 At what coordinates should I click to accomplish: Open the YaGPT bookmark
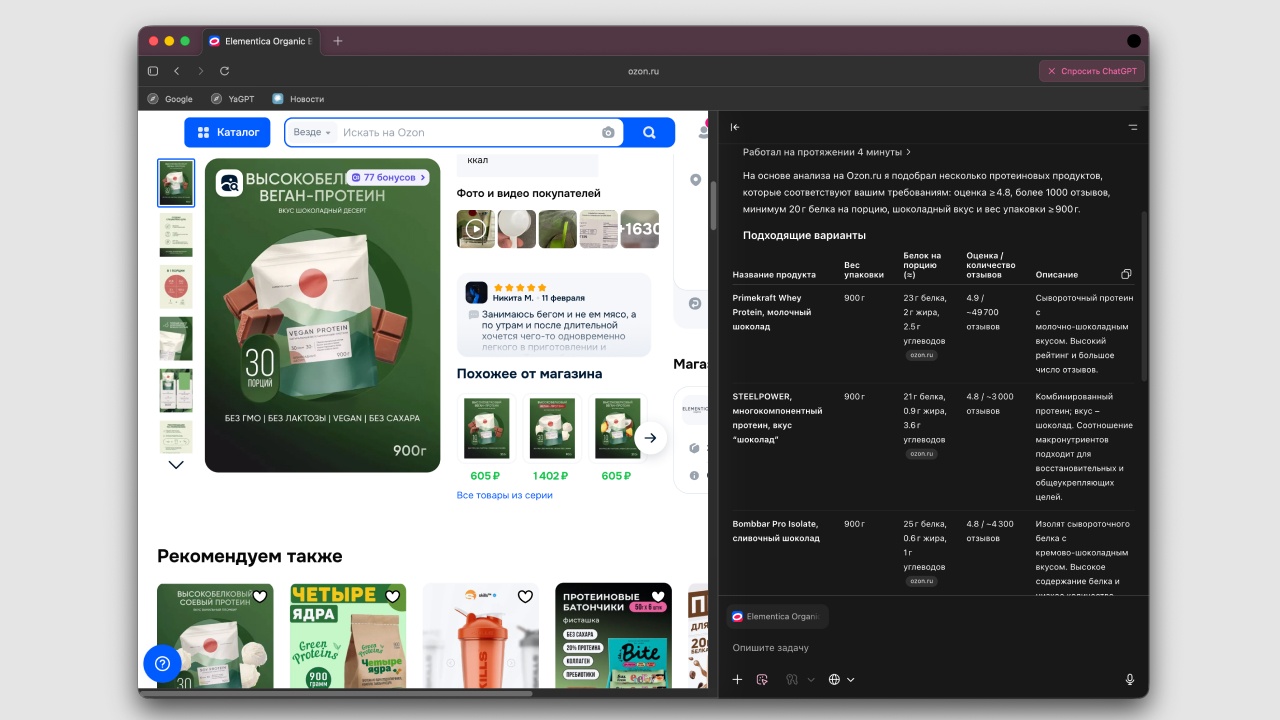click(x=233, y=99)
